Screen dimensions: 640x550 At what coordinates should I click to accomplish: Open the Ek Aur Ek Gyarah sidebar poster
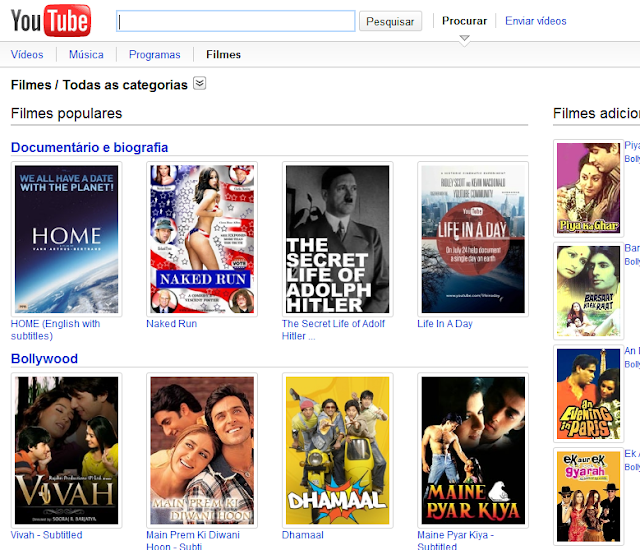(588, 497)
